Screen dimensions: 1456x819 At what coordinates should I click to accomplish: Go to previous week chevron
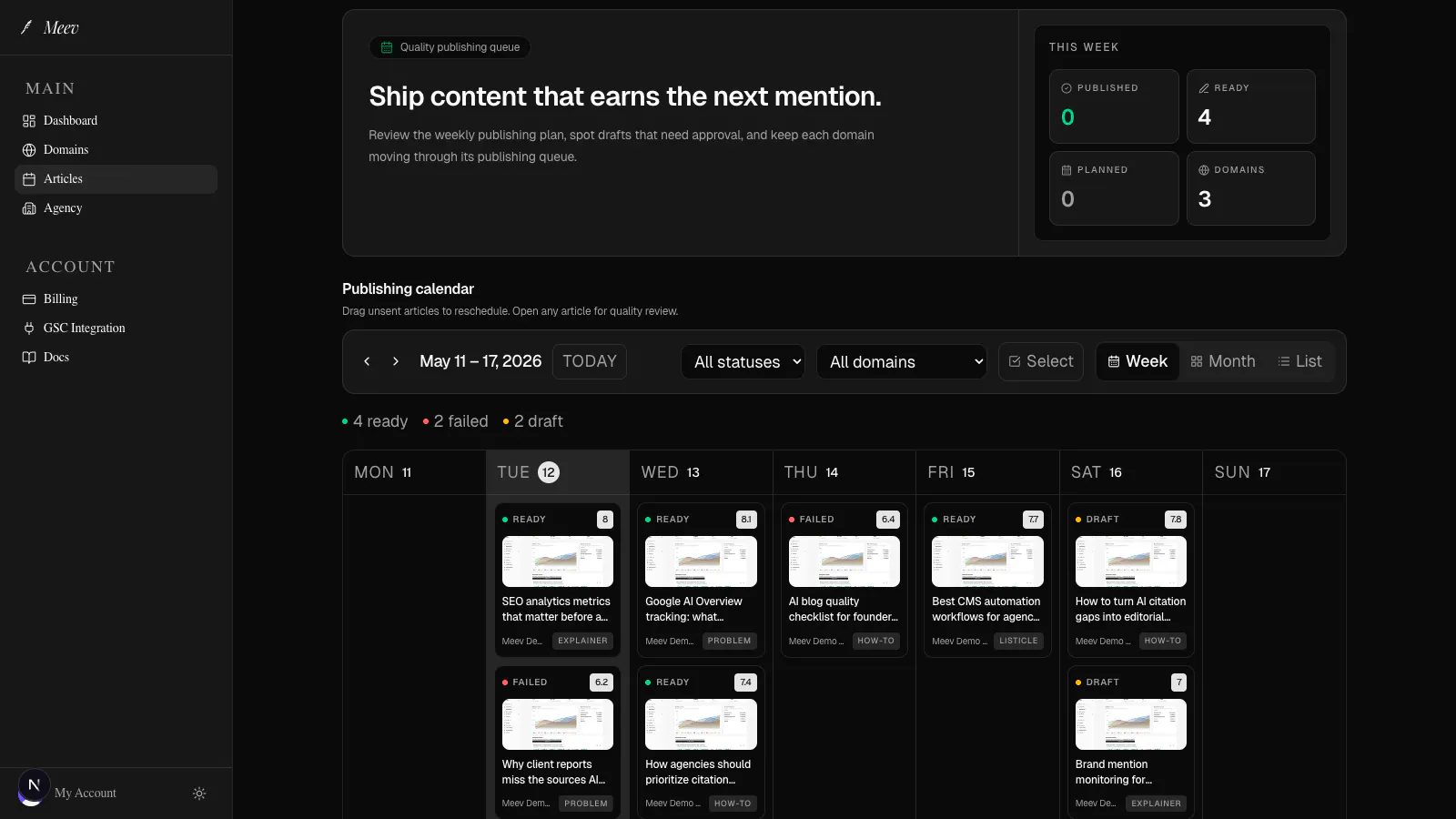pos(367,361)
